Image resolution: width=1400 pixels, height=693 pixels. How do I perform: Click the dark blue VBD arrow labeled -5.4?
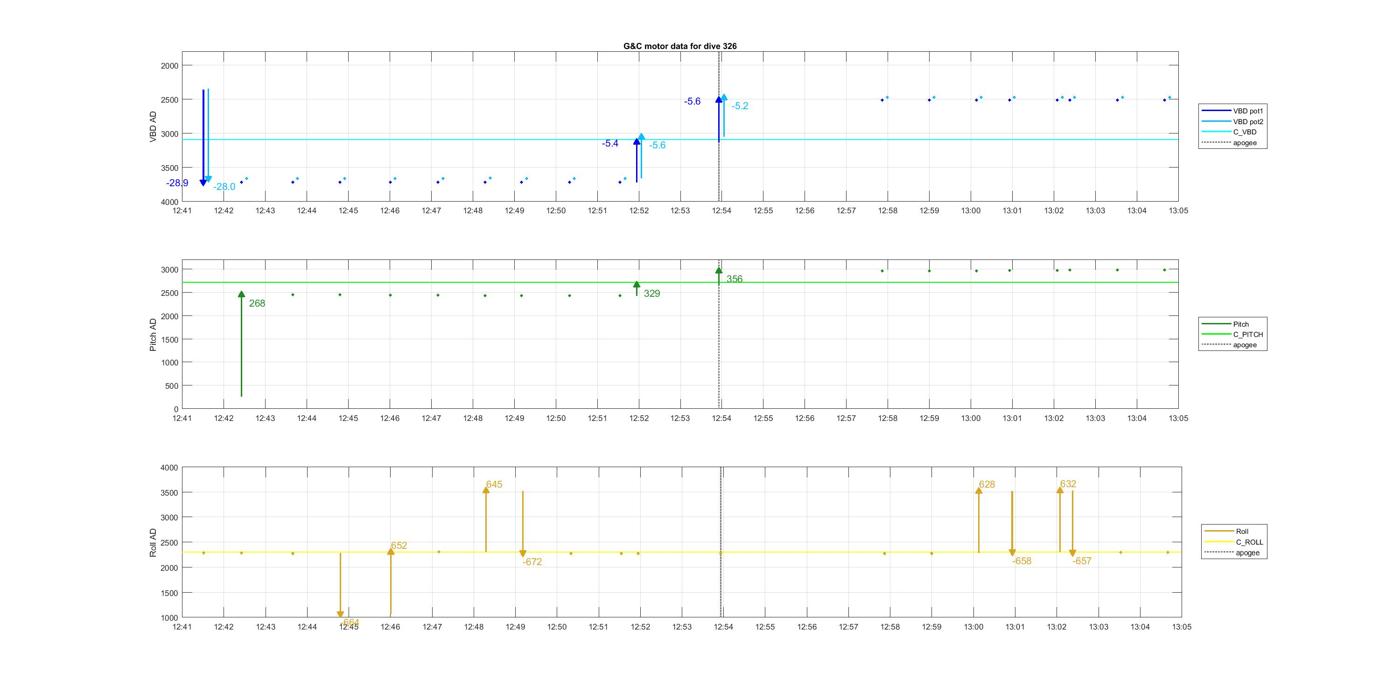(x=636, y=160)
